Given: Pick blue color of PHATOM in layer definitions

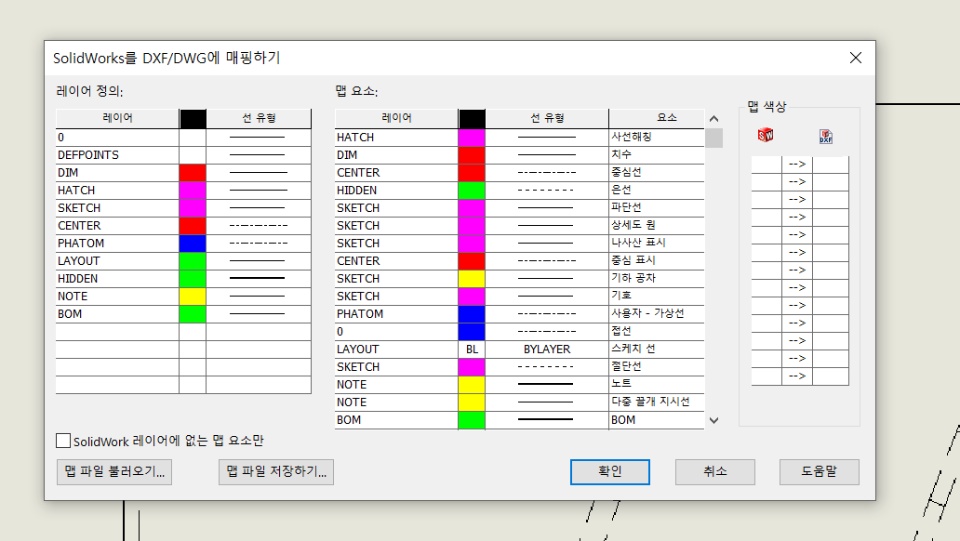Looking at the screenshot, I should [193, 243].
